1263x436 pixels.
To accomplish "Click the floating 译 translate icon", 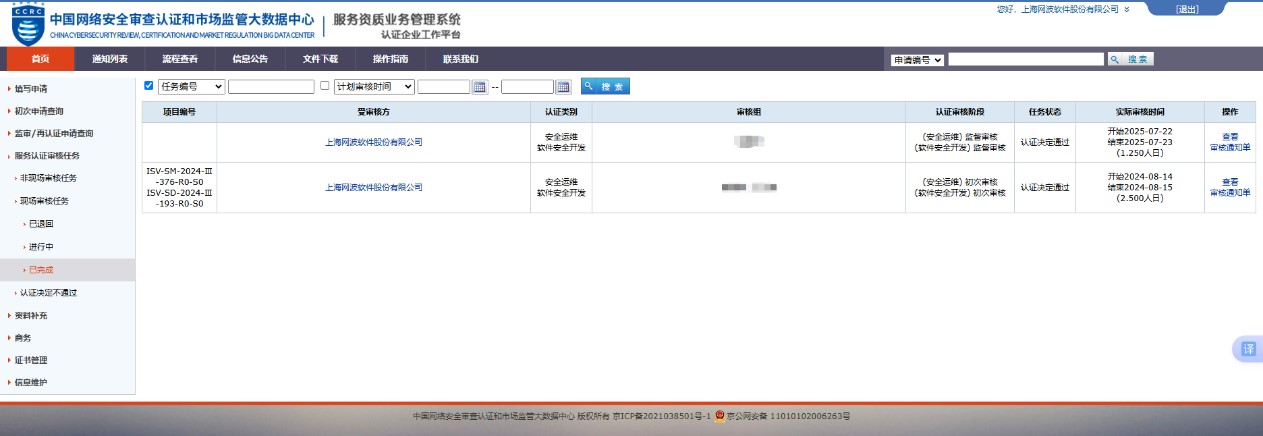I will tap(1248, 349).
